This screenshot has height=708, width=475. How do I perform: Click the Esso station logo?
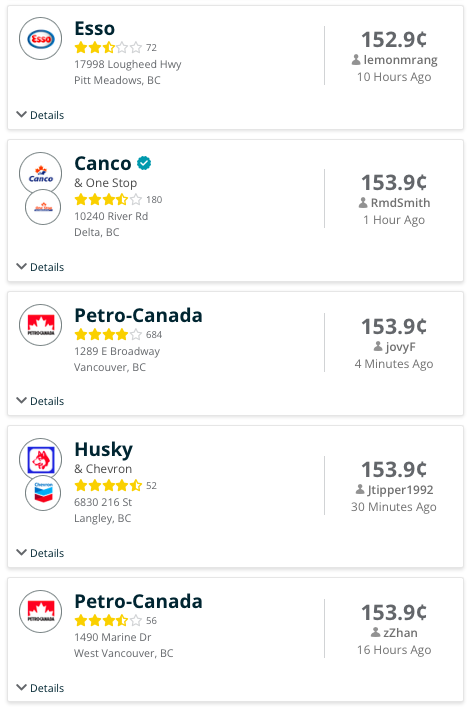point(41,39)
